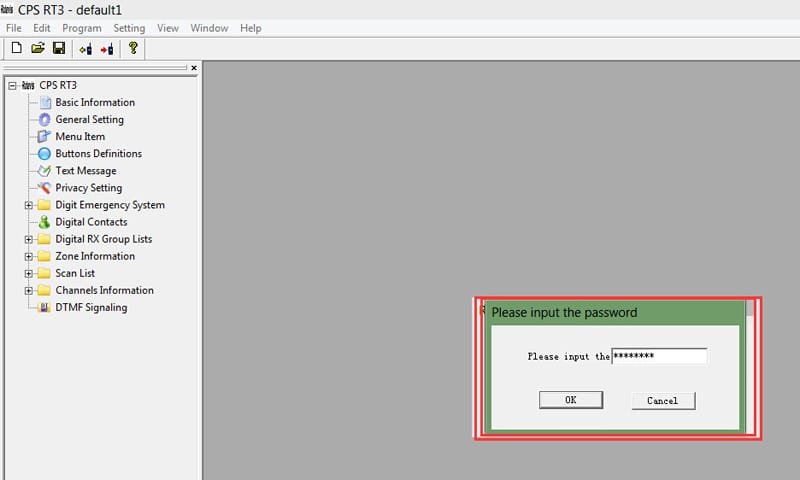The height and width of the screenshot is (480, 800).
Task: Select the Digital RX Group Lists label
Action: tap(104, 239)
